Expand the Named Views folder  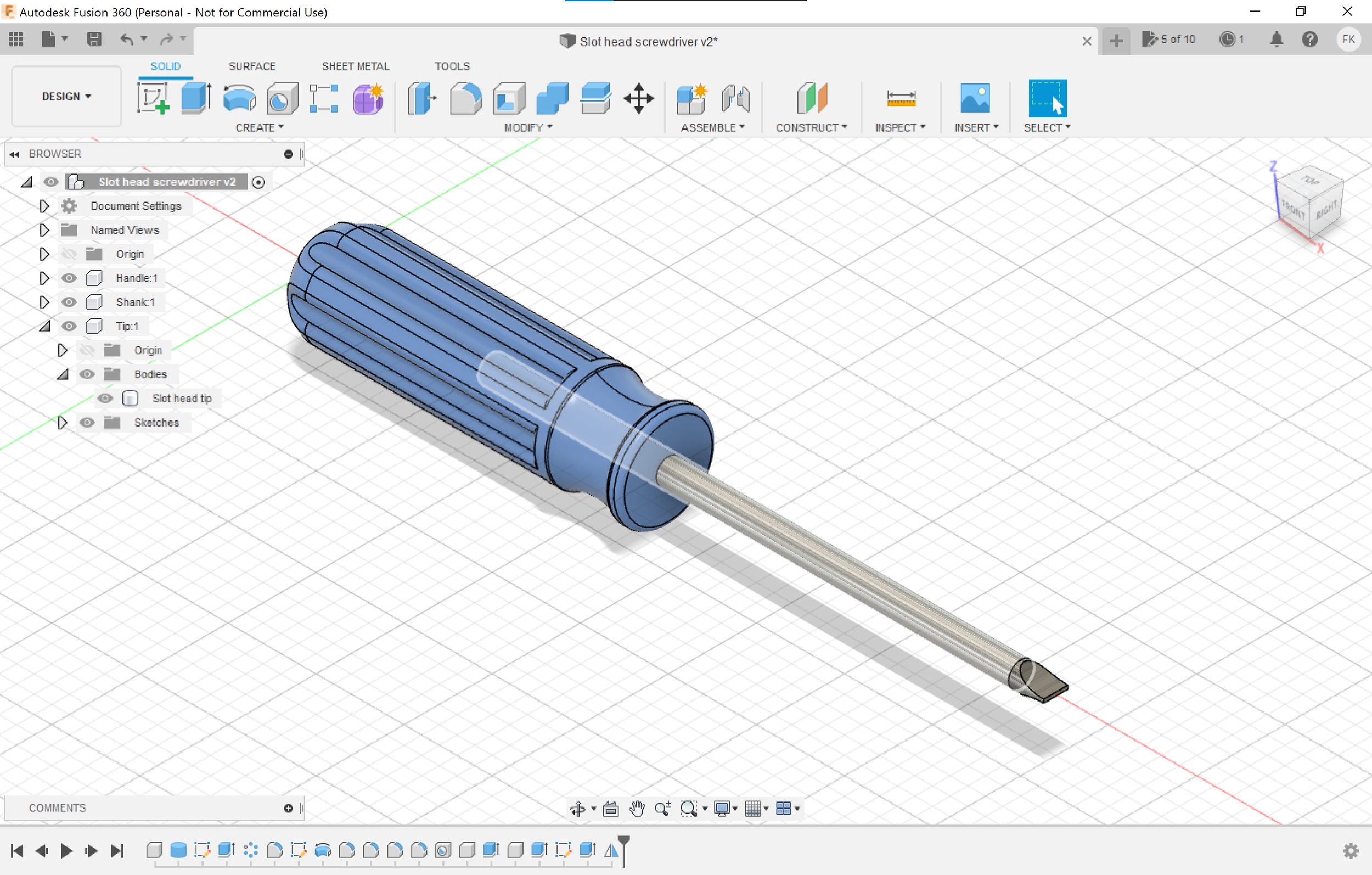pyautogui.click(x=44, y=229)
